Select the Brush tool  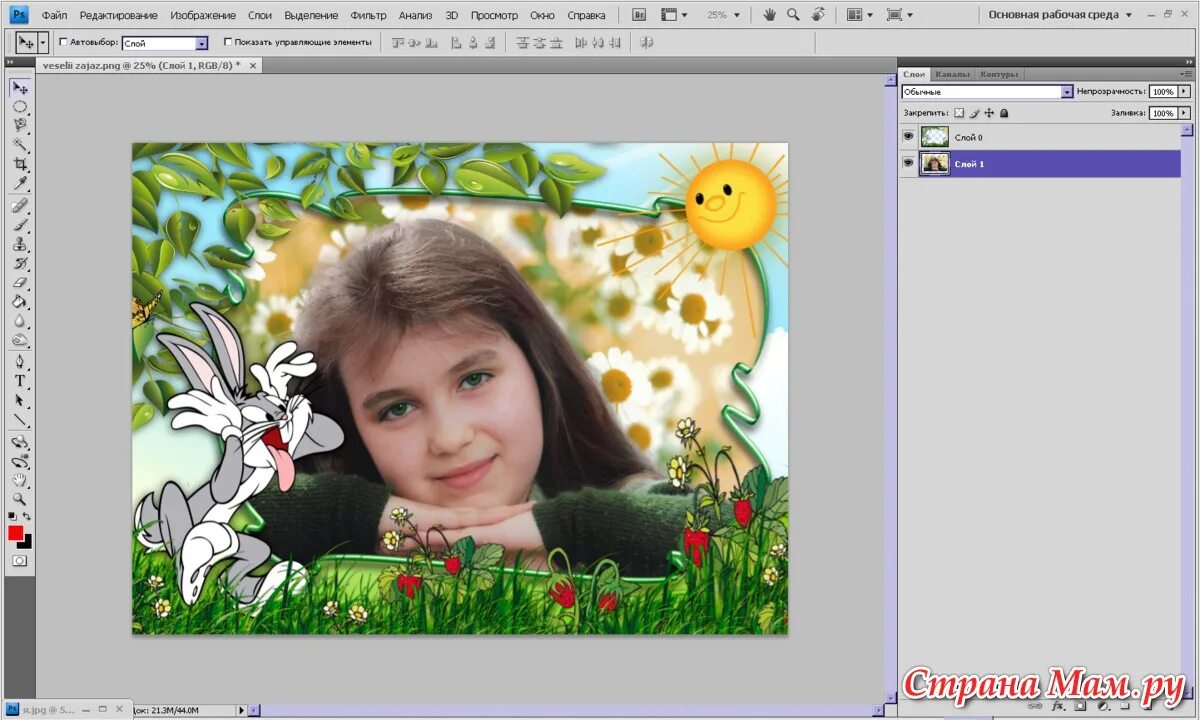pos(19,225)
